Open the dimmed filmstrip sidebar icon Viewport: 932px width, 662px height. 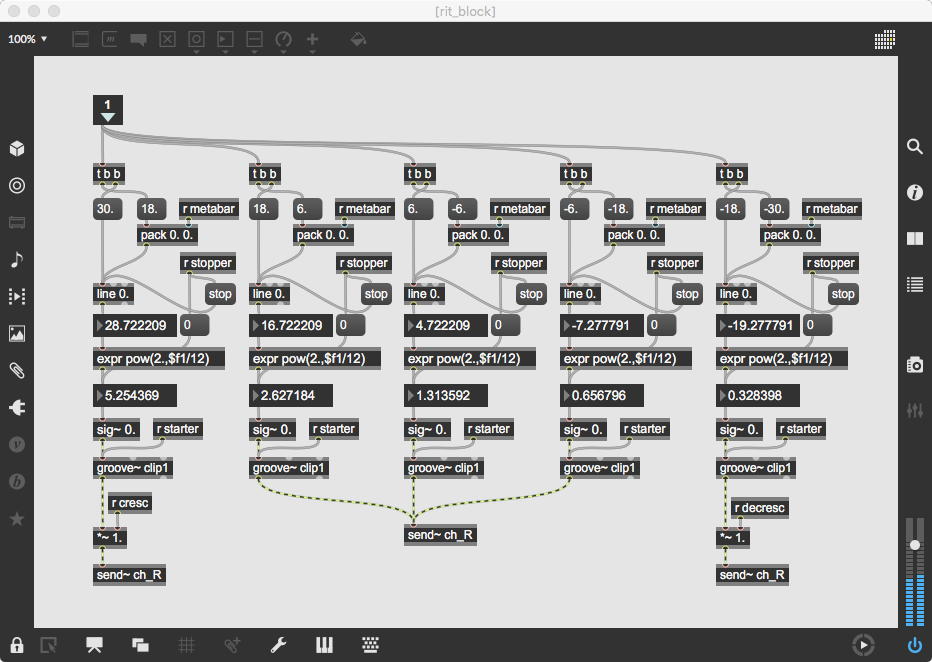(17, 223)
